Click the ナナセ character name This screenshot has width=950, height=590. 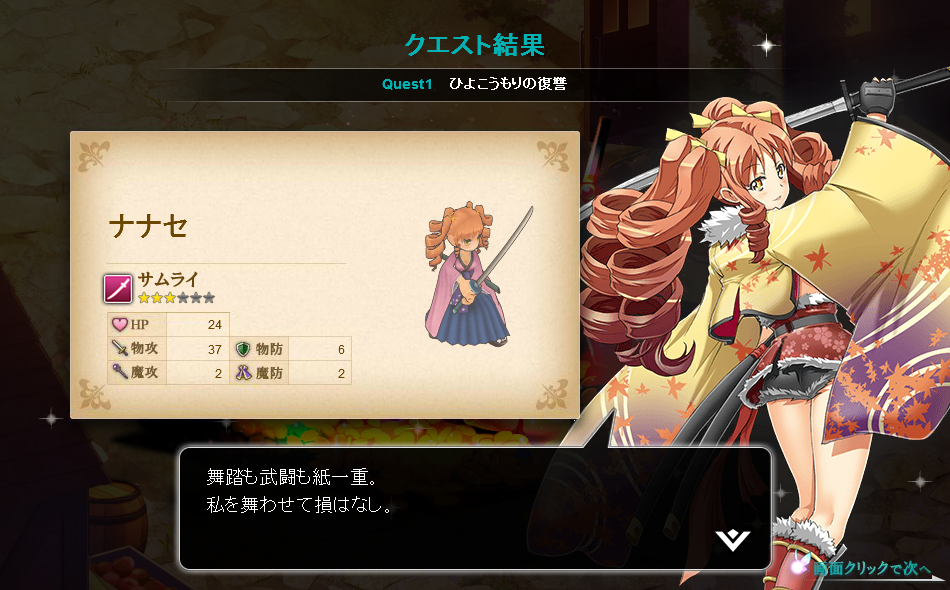point(149,227)
